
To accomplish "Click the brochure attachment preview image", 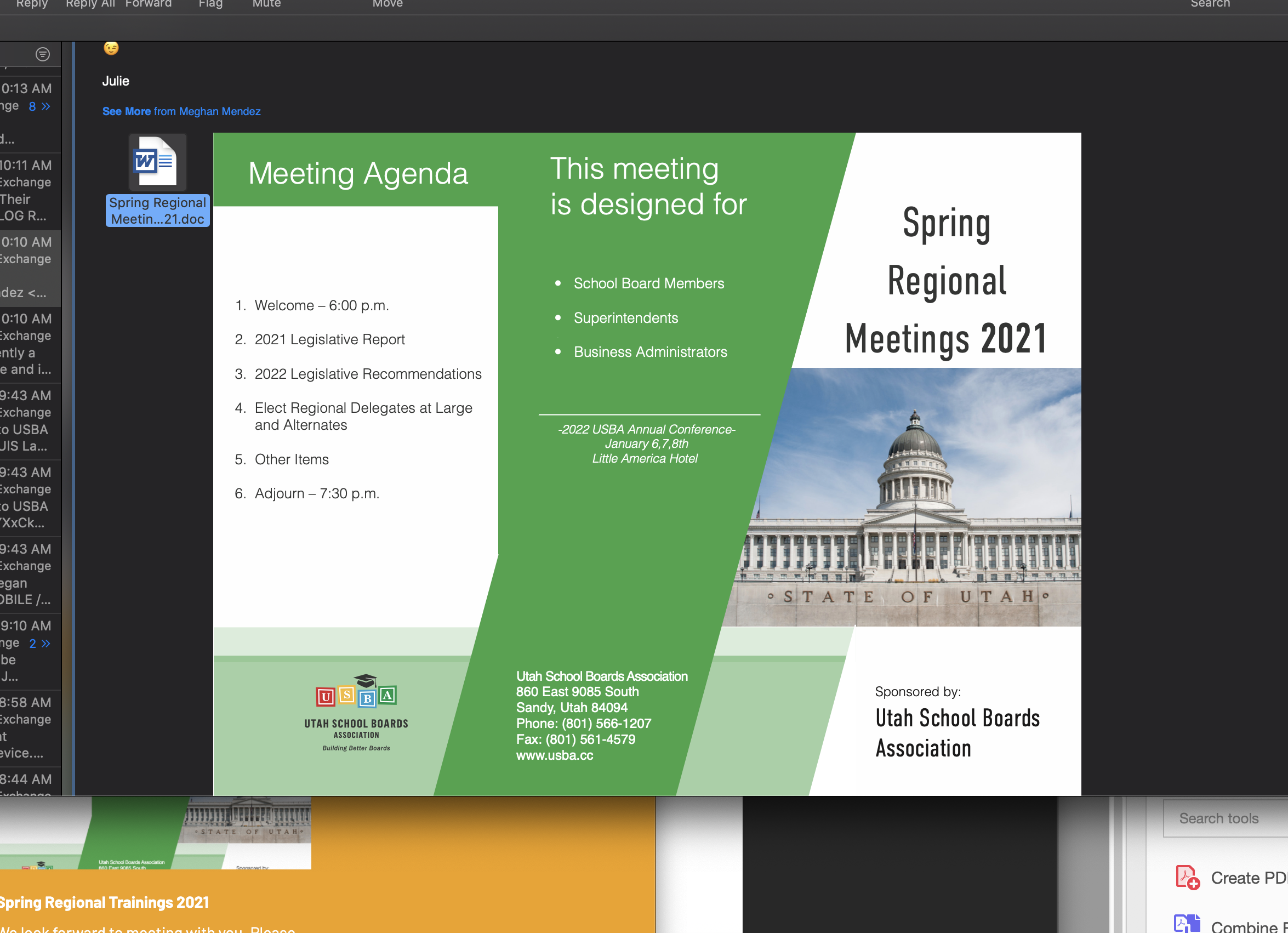I will click(x=647, y=463).
